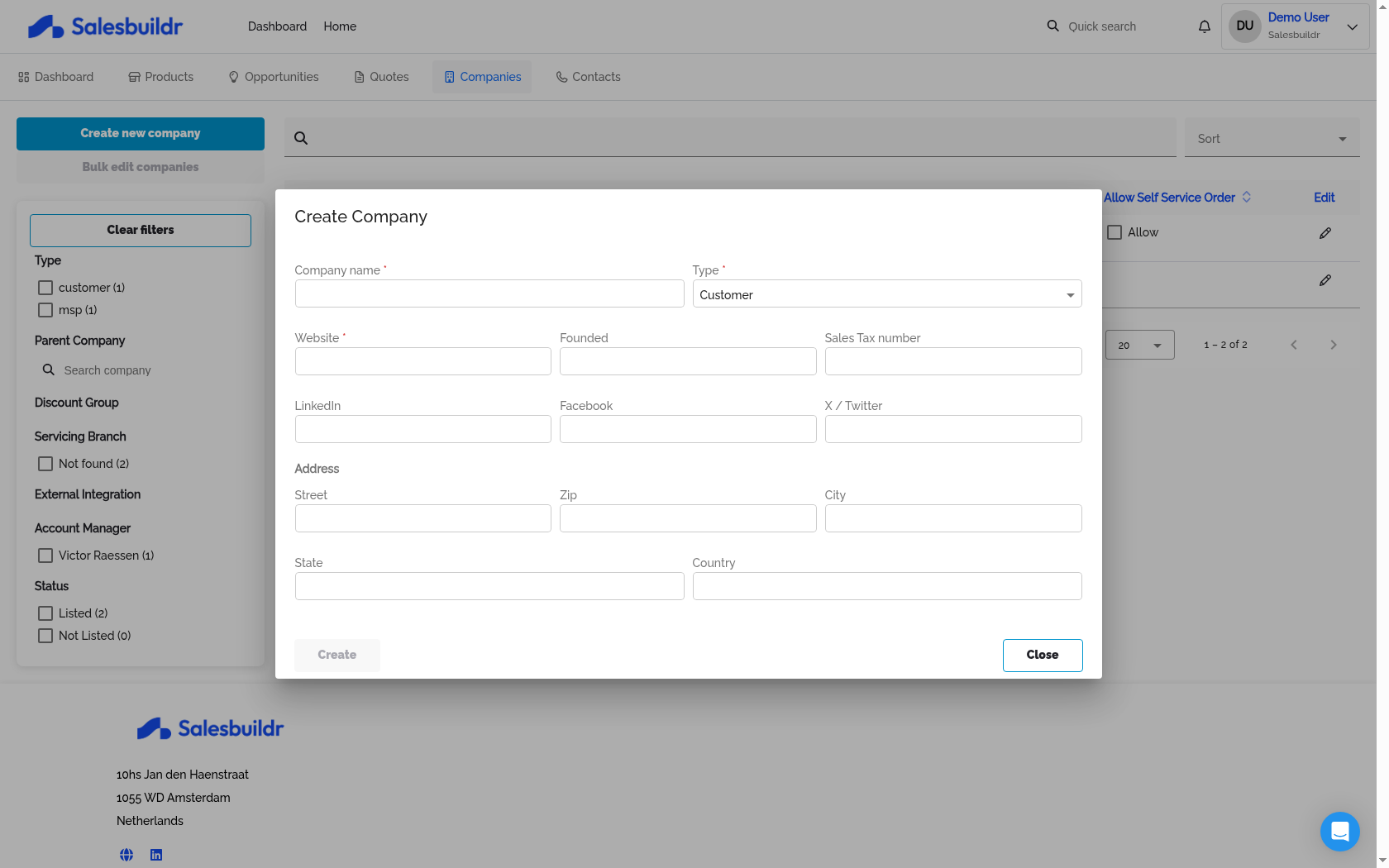The height and width of the screenshot is (868, 1389).
Task: Sort by Allow Self Service Order arrows
Action: (1247, 197)
